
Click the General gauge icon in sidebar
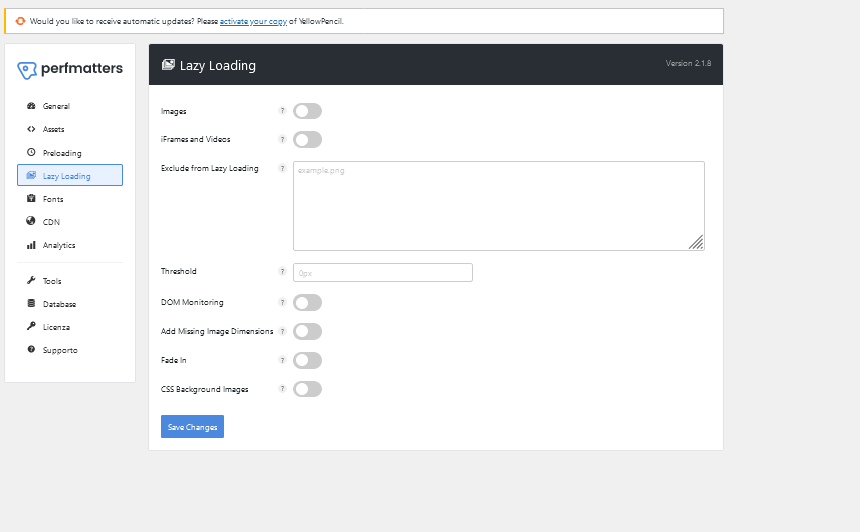tap(31, 106)
